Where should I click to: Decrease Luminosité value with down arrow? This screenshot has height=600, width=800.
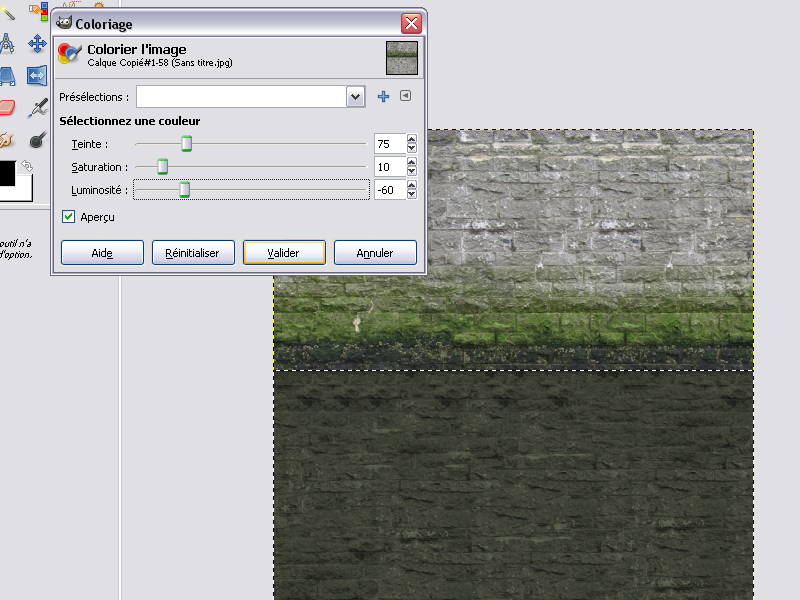click(412, 194)
